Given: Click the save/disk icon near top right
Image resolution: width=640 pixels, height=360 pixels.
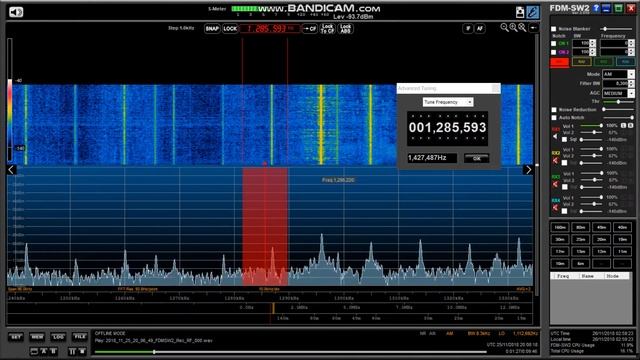Looking at the screenshot, I should point(520,12).
